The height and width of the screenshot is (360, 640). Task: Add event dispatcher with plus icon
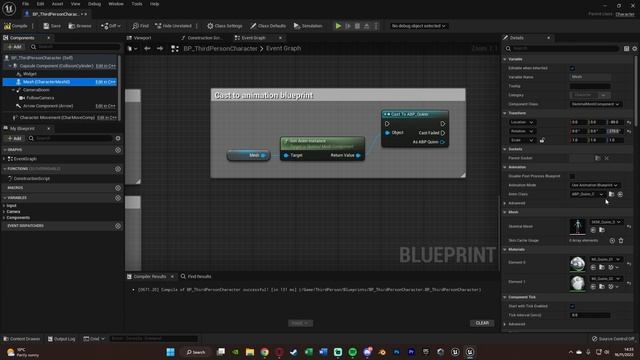click(118, 226)
